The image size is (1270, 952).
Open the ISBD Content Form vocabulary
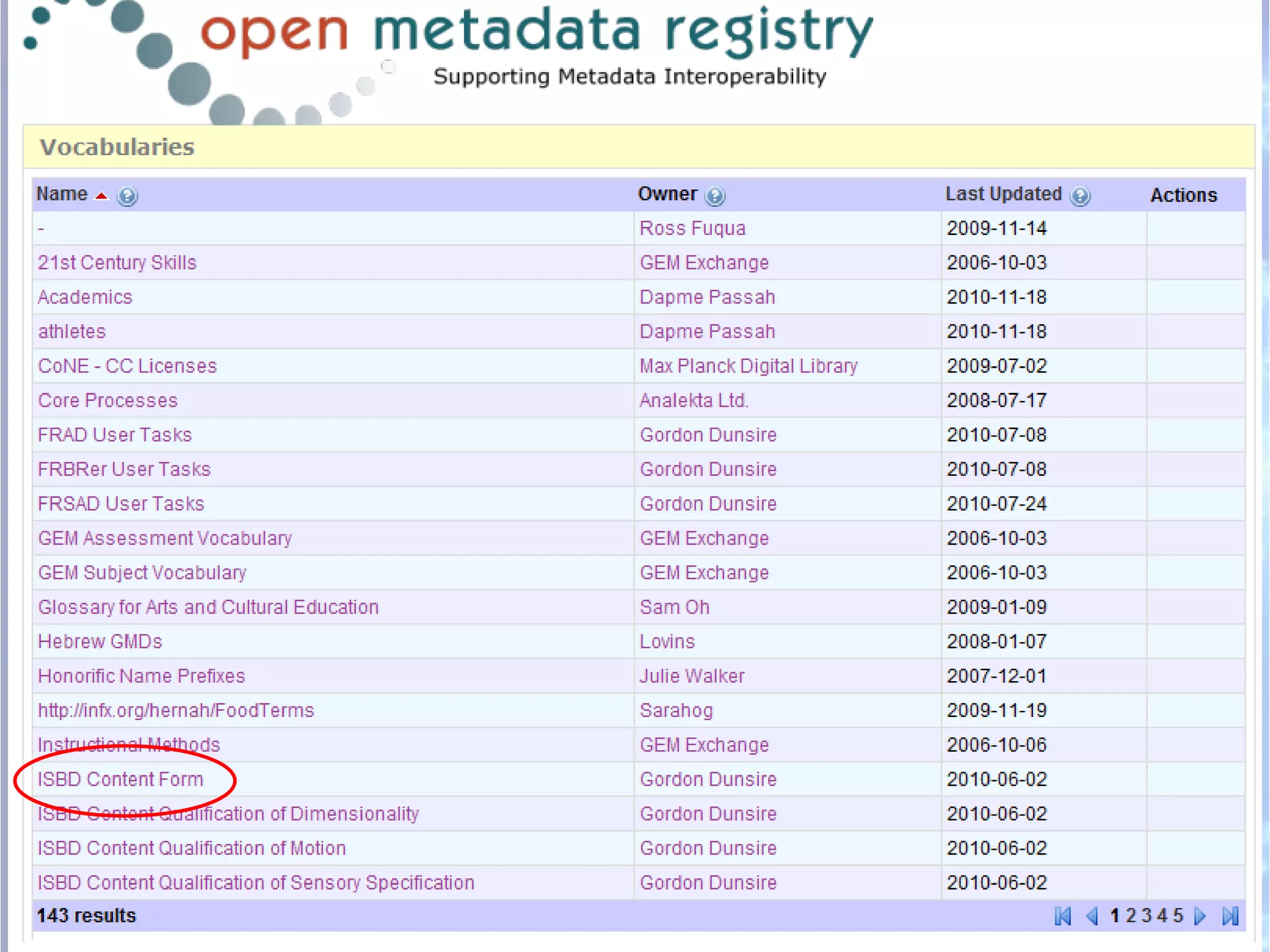120,779
